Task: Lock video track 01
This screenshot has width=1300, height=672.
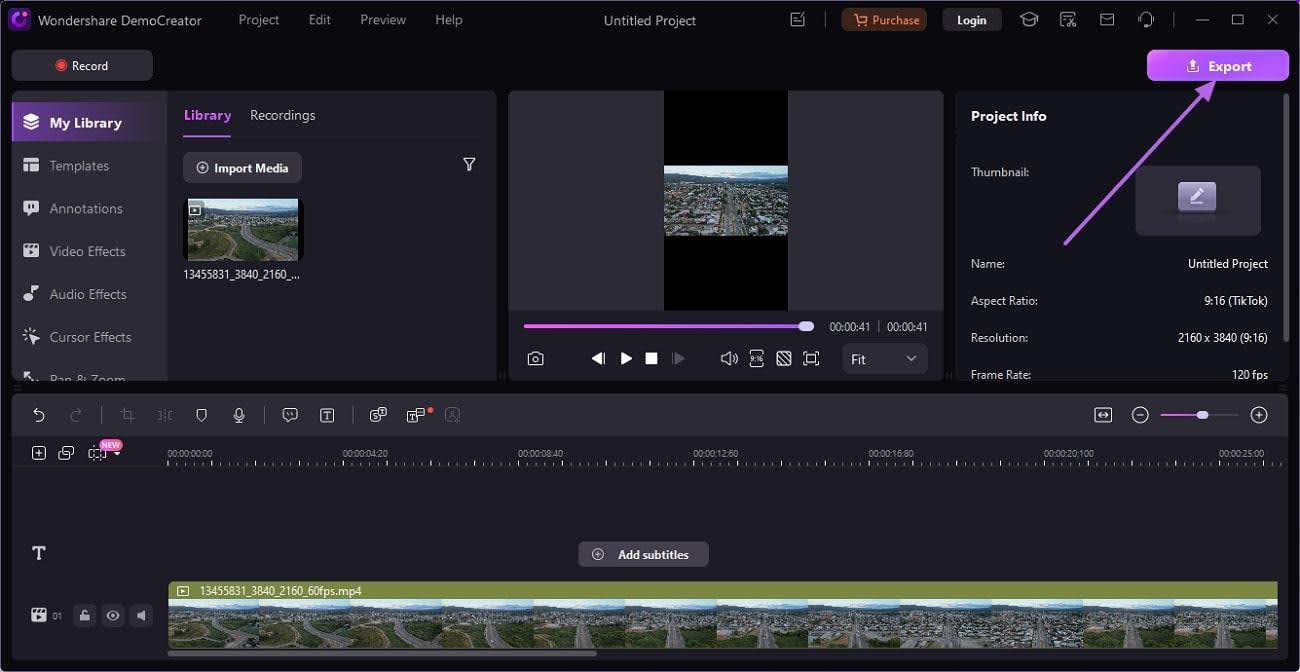Action: pos(85,616)
